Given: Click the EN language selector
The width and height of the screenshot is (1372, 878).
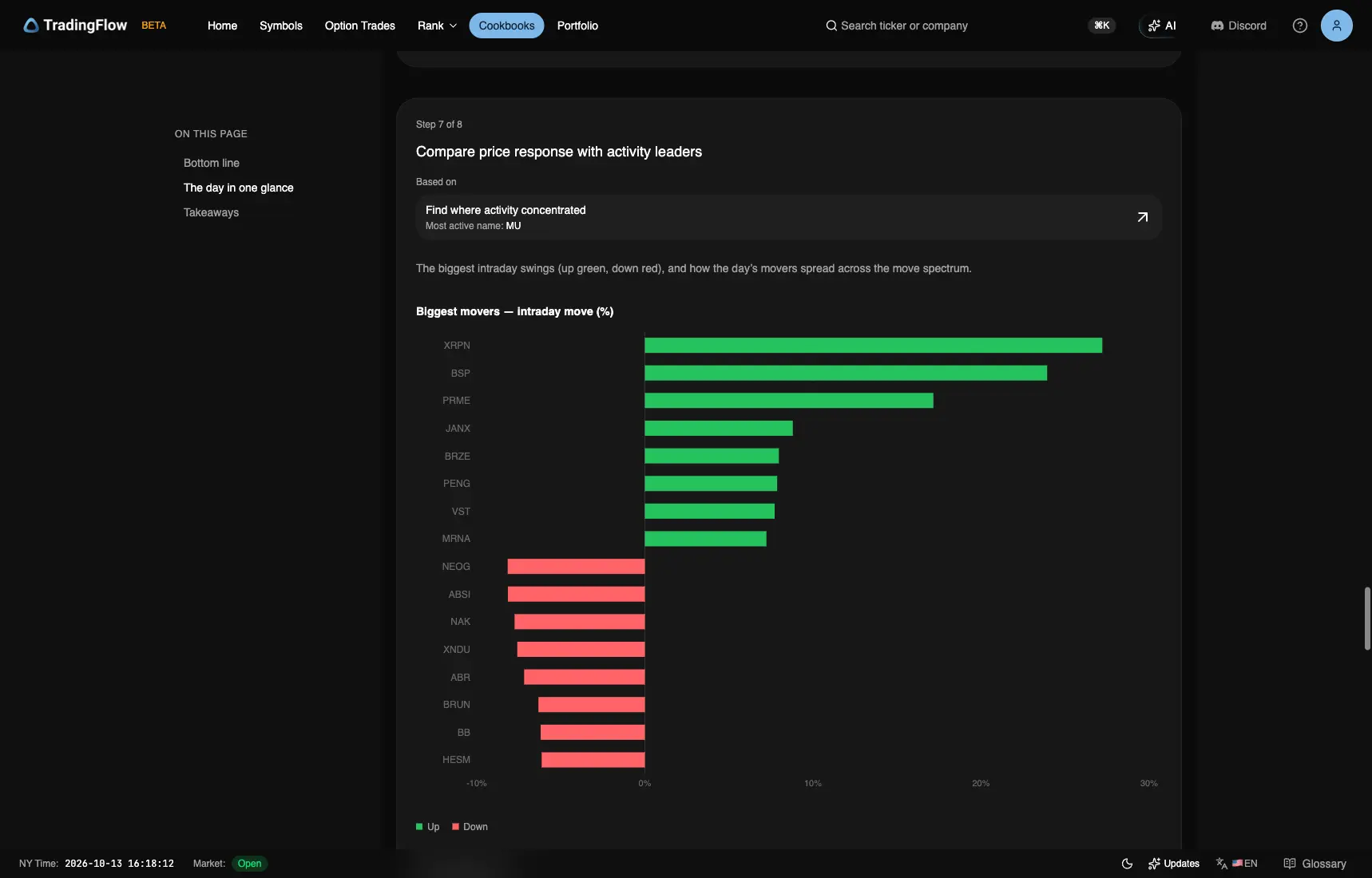Looking at the screenshot, I should (x=1237, y=864).
